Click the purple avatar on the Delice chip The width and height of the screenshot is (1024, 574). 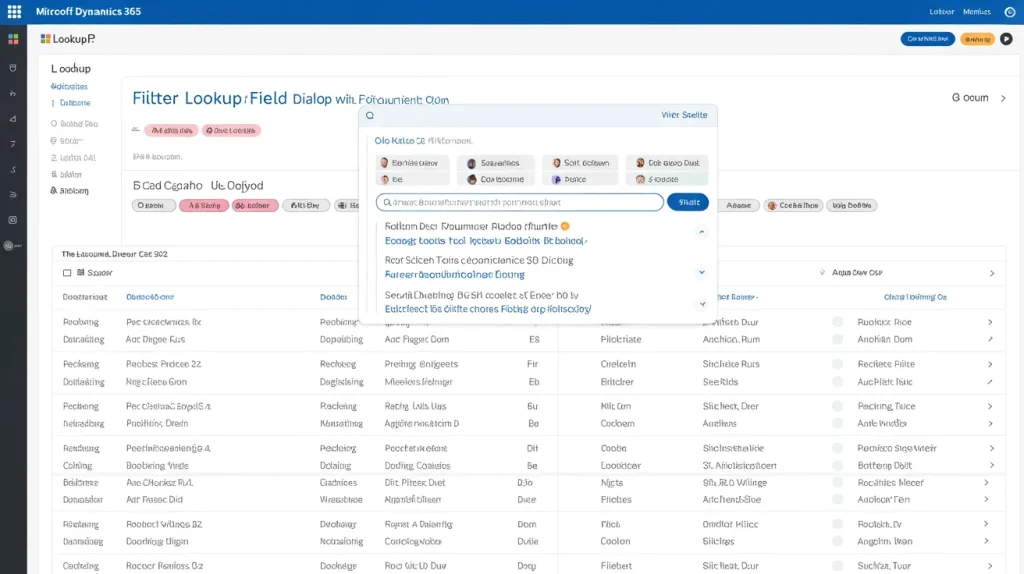(556, 179)
